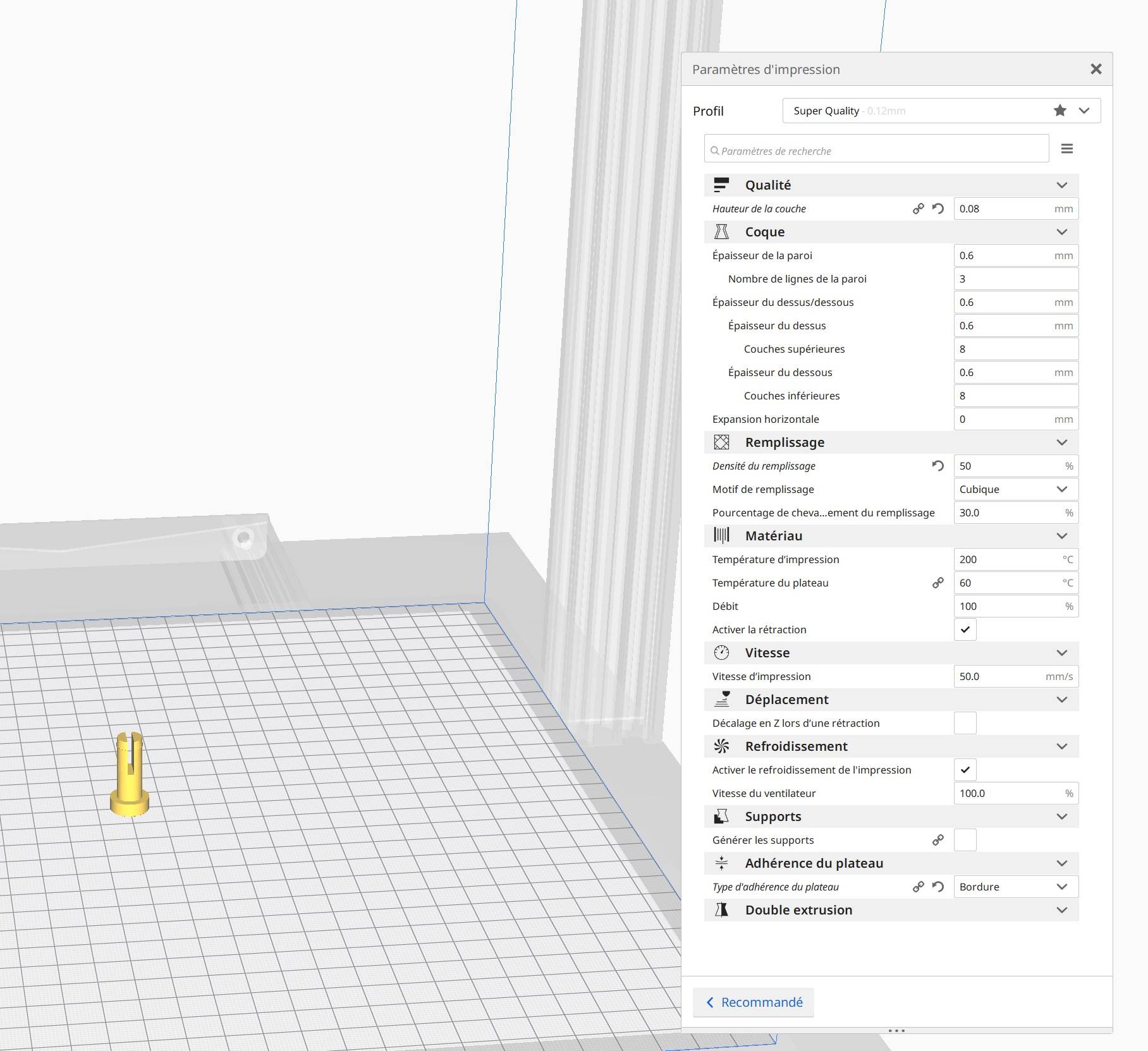Image resolution: width=1148 pixels, height=1051 pixels.
Task: Reset Type d'adhérence du plateau value
Action: (938, 887)
